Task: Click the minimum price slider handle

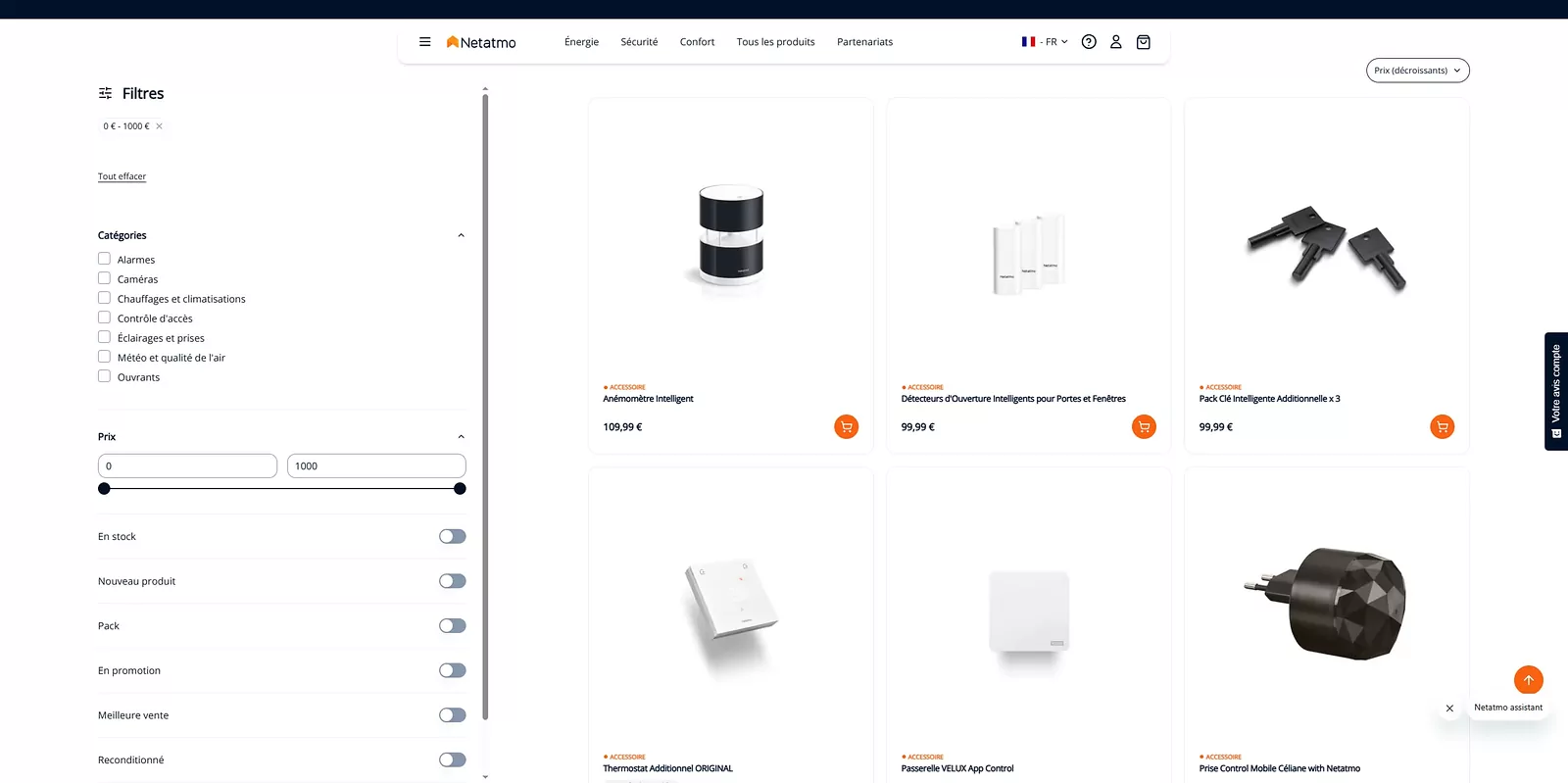Action: tap(104, 489)
